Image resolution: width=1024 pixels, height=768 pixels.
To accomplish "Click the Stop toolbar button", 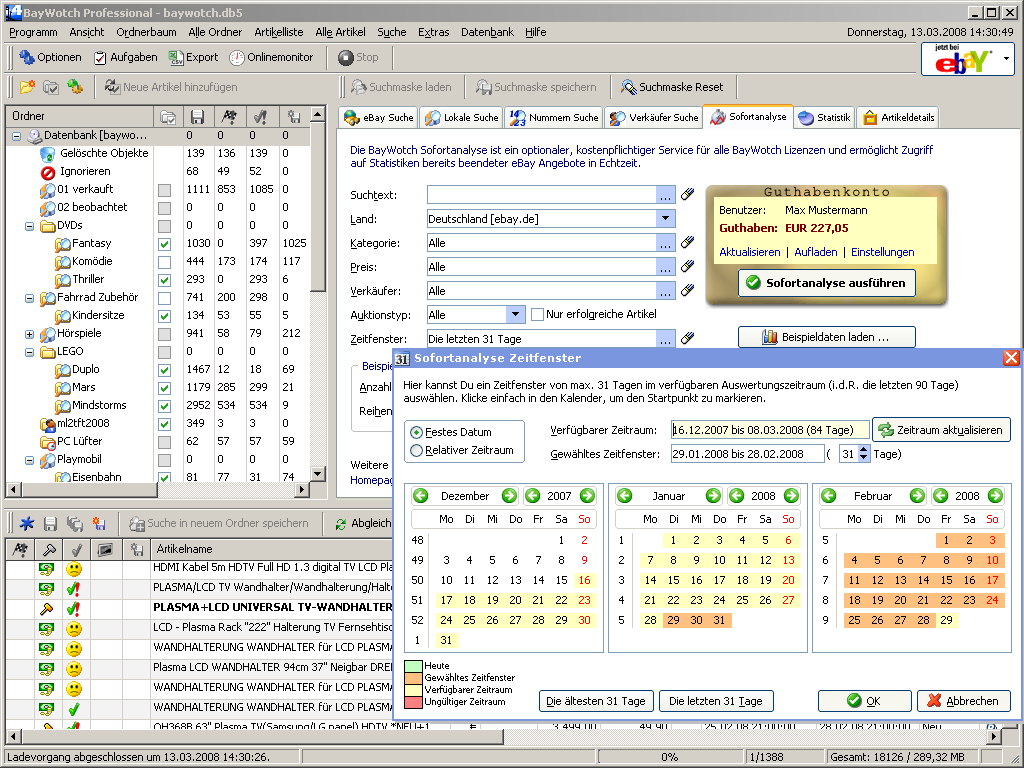I will 359,57.
